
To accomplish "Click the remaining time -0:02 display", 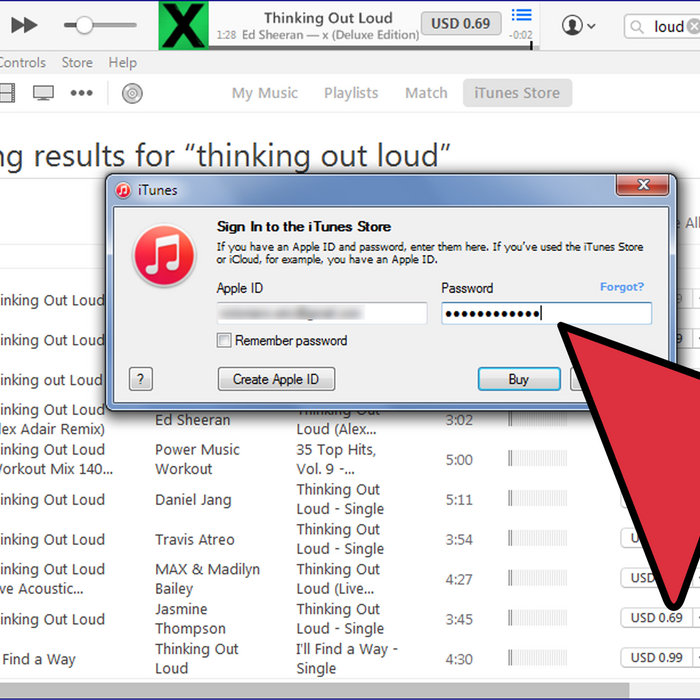I will [x=521, y=35].
